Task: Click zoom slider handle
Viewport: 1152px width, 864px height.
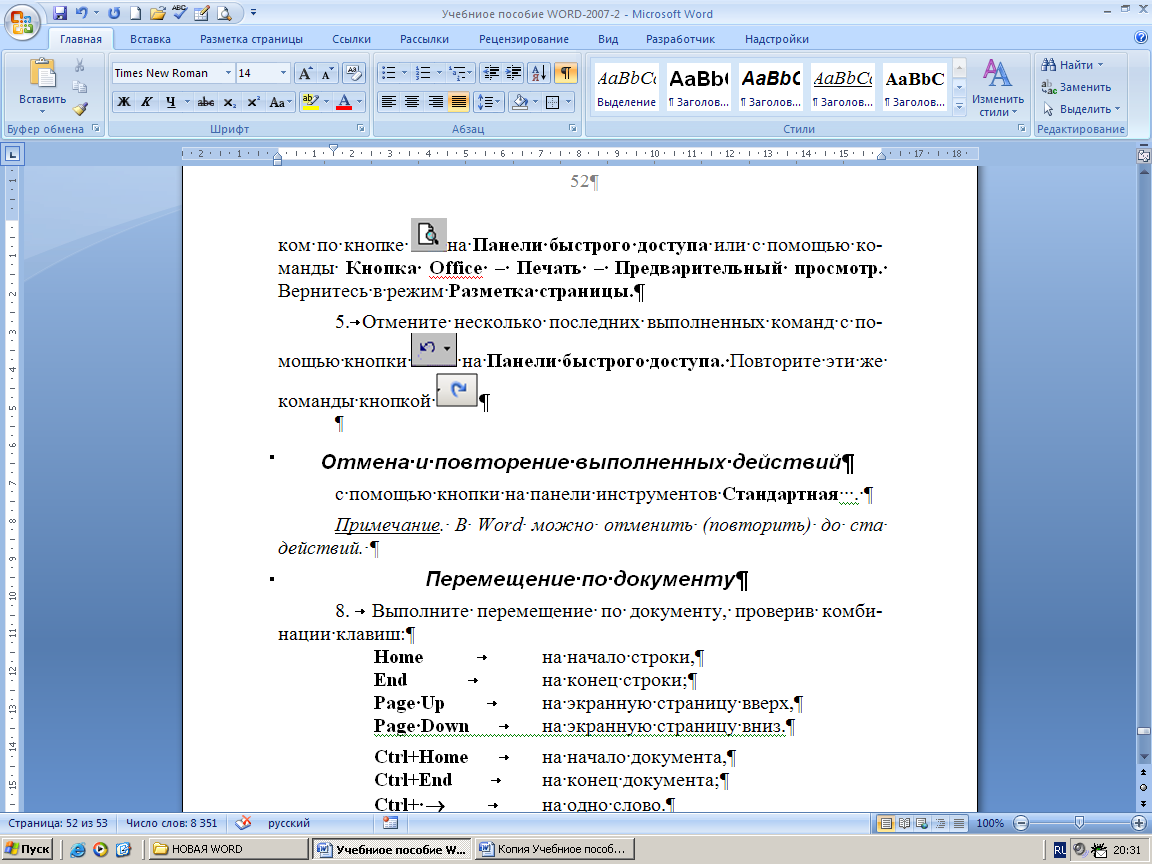Action: click(x=1079, y=823)
